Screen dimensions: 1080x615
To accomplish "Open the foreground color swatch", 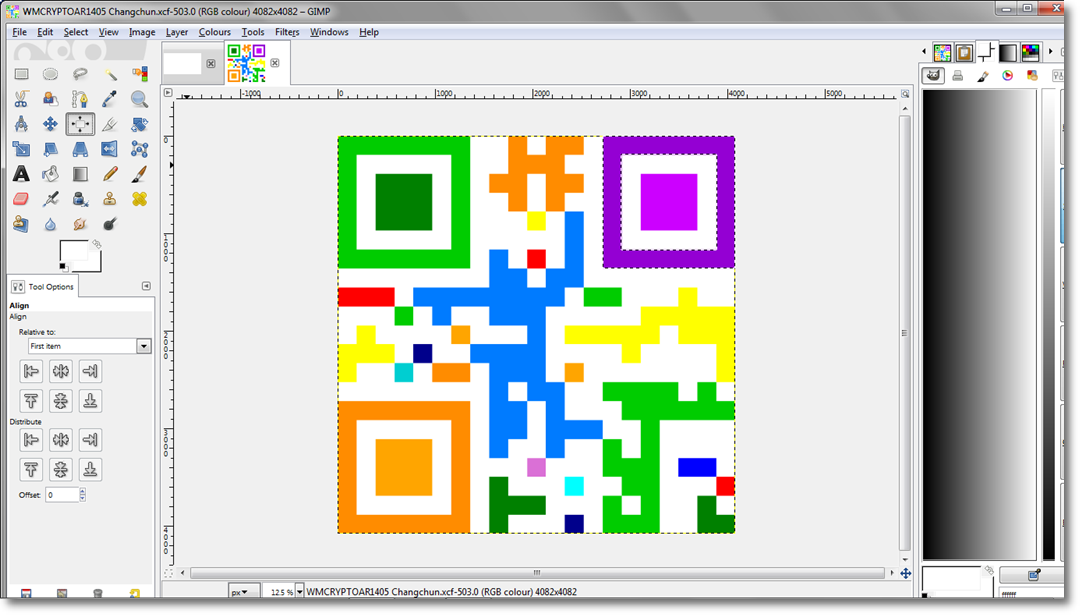I will click(73, 251).
